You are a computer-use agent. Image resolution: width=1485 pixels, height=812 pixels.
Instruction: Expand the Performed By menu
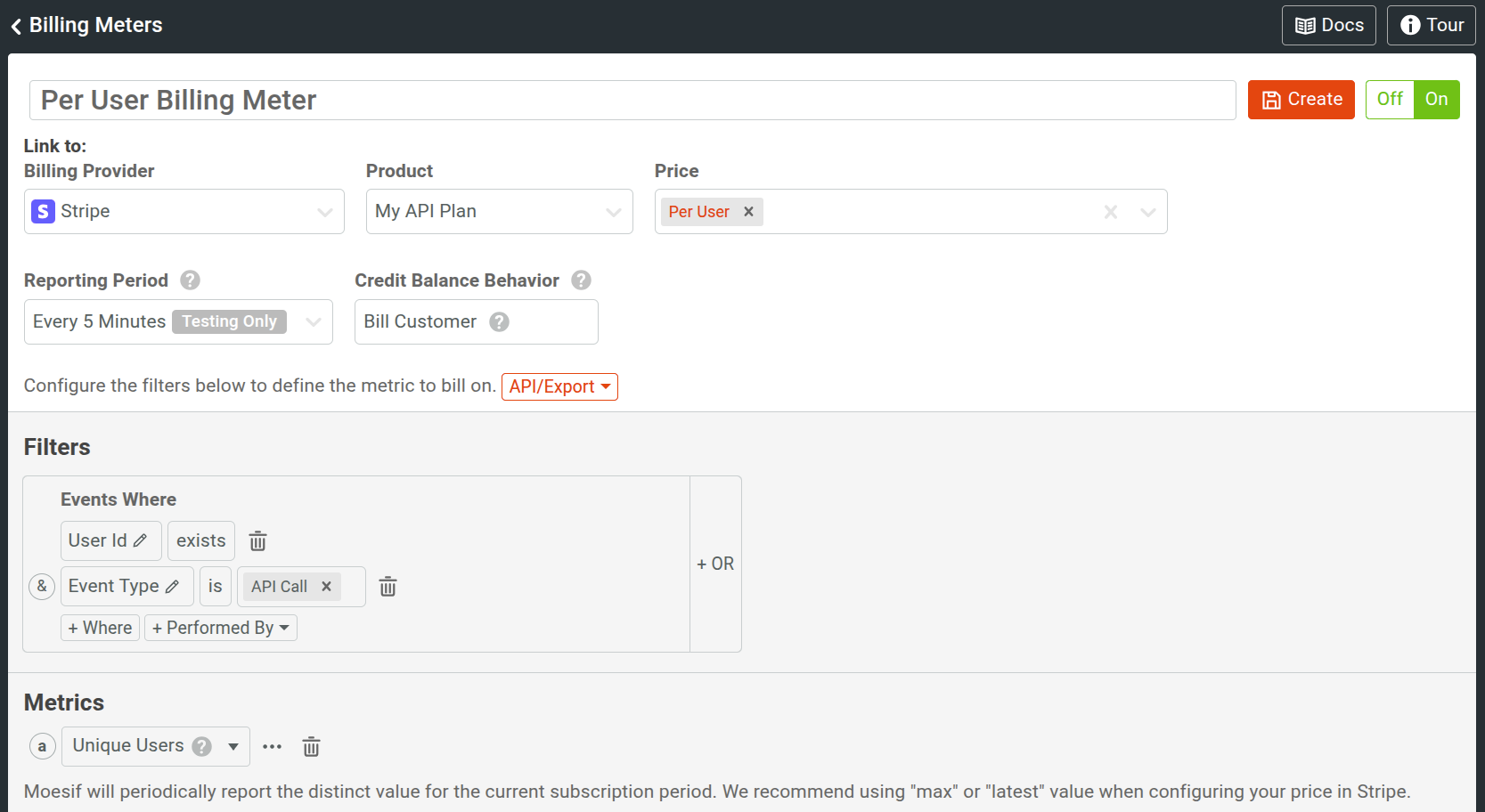coord(220,628)
